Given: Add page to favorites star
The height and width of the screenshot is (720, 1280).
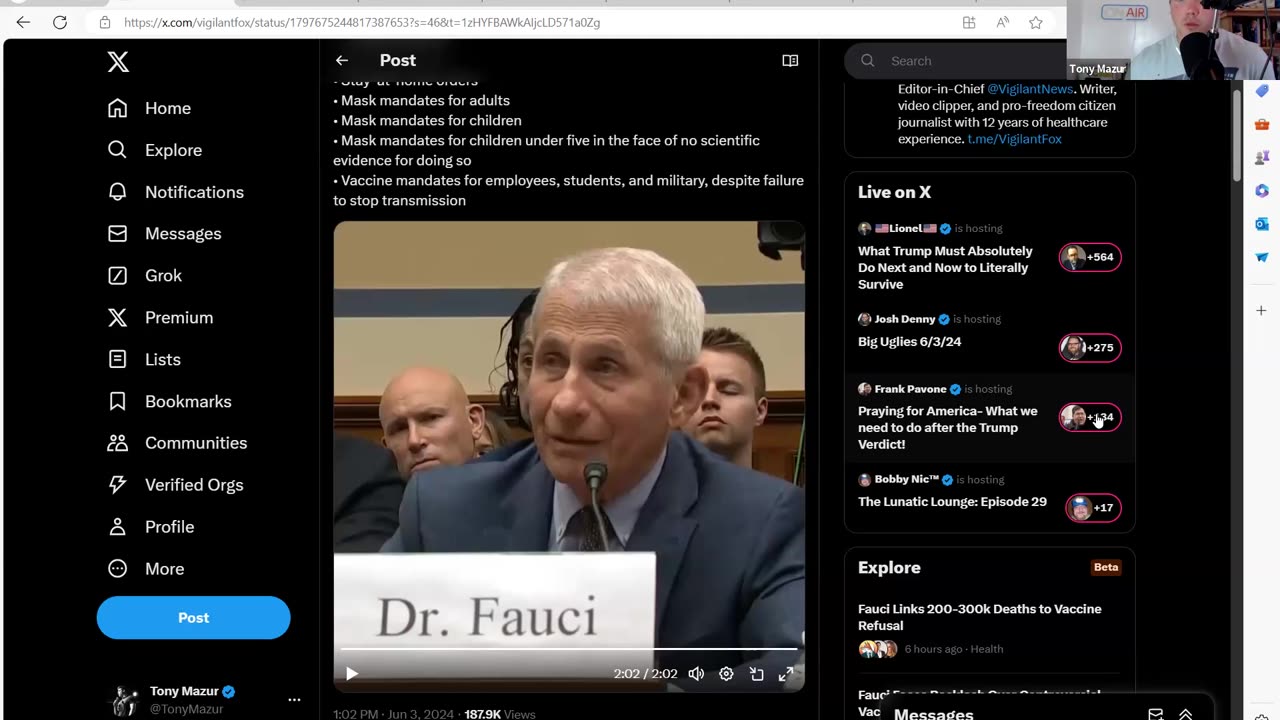Looking at the screenshot, I should [x=1036, y=22].
